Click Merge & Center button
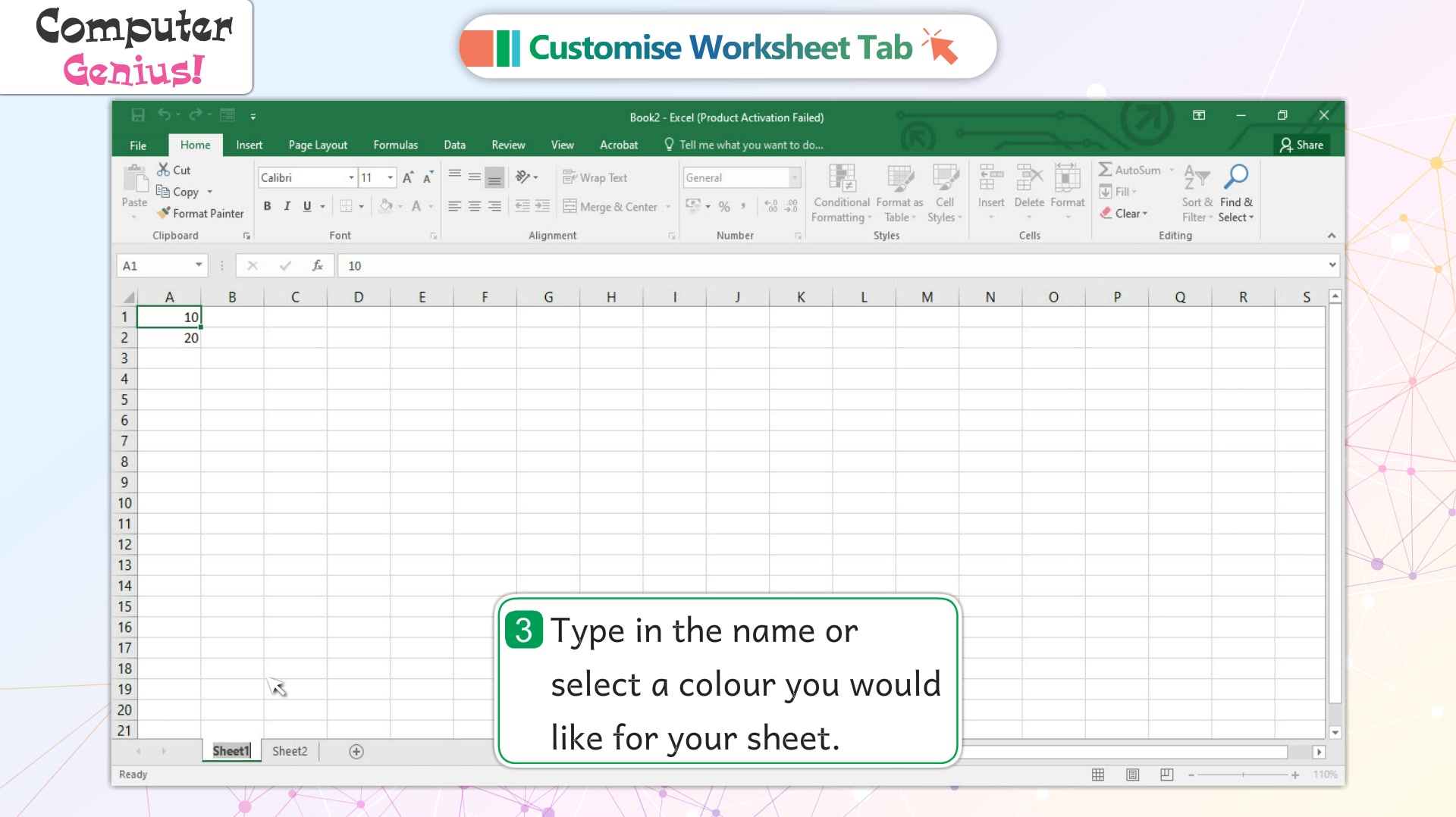 pos(610,206)
